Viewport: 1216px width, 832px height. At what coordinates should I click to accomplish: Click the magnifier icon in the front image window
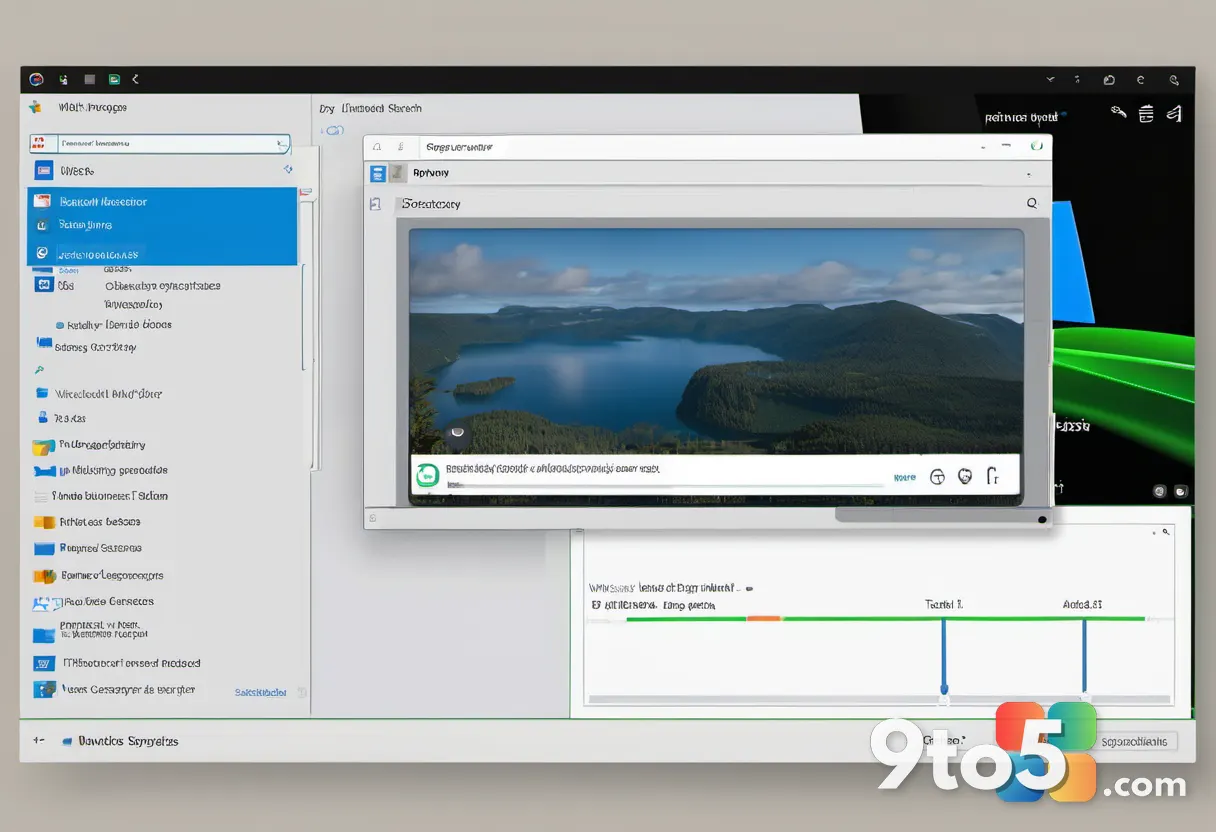(1032, 203)
